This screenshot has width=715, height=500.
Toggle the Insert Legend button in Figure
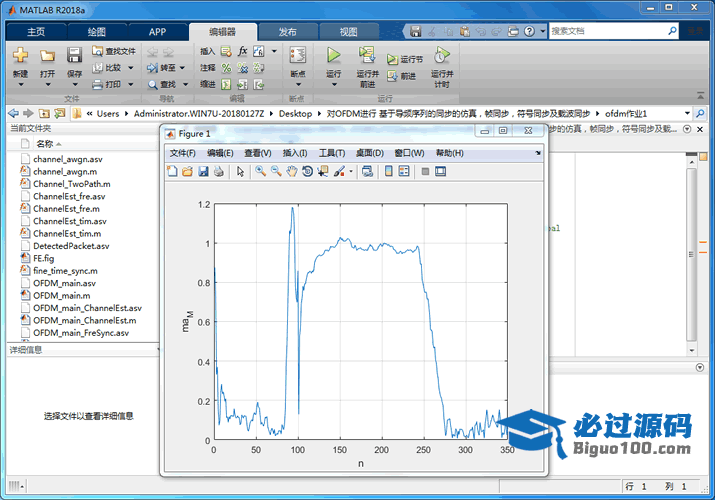404,172
